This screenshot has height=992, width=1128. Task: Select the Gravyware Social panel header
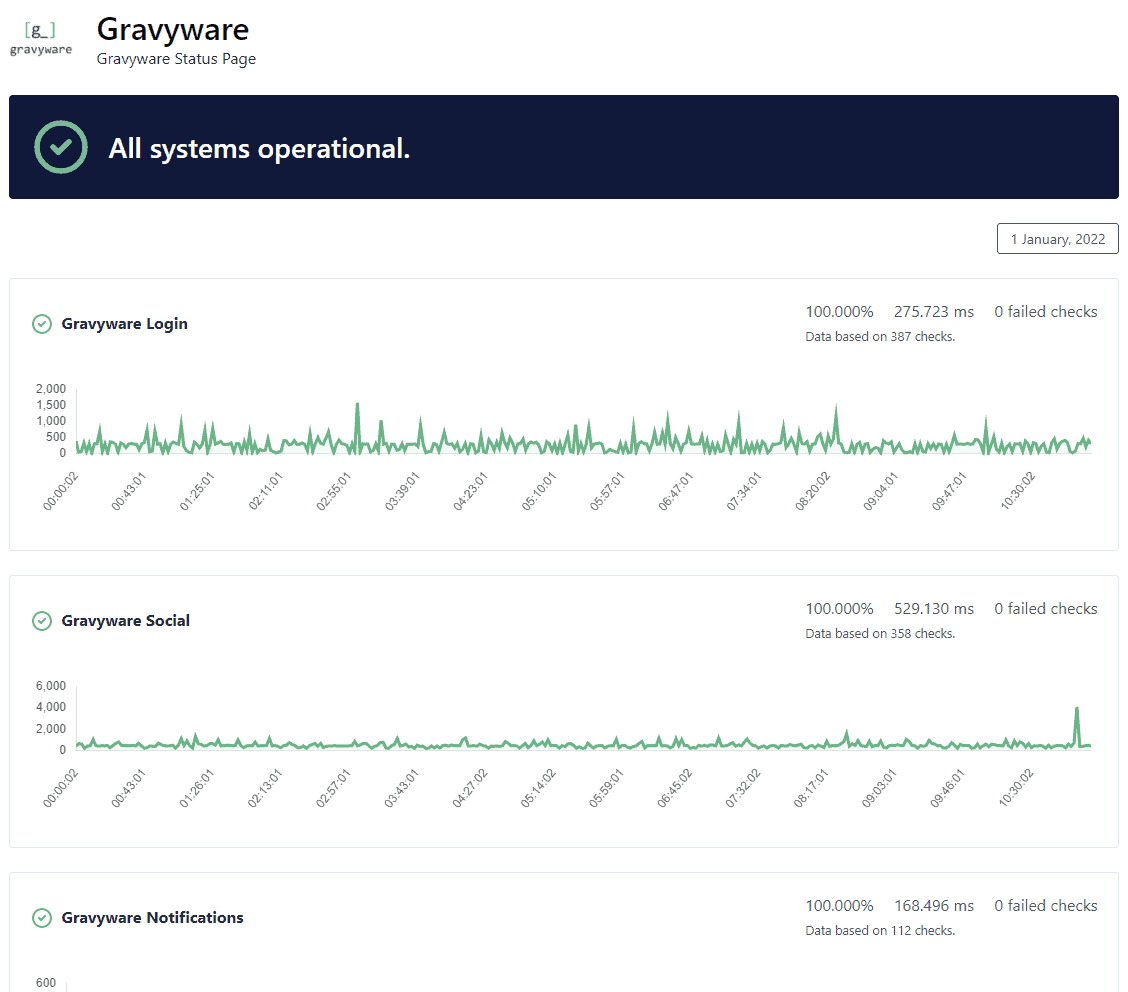125,621
